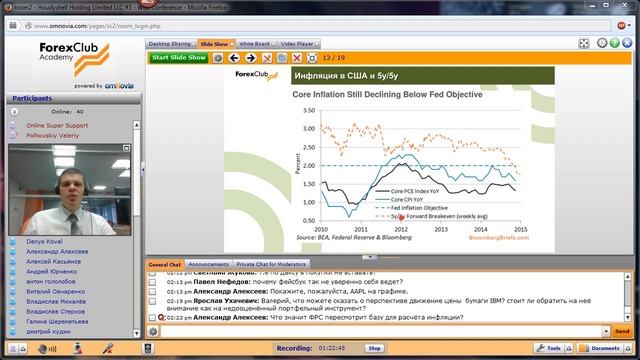640x360 pixels.
Task: Collapse the webcam video panel
Action: coord(127,148)
